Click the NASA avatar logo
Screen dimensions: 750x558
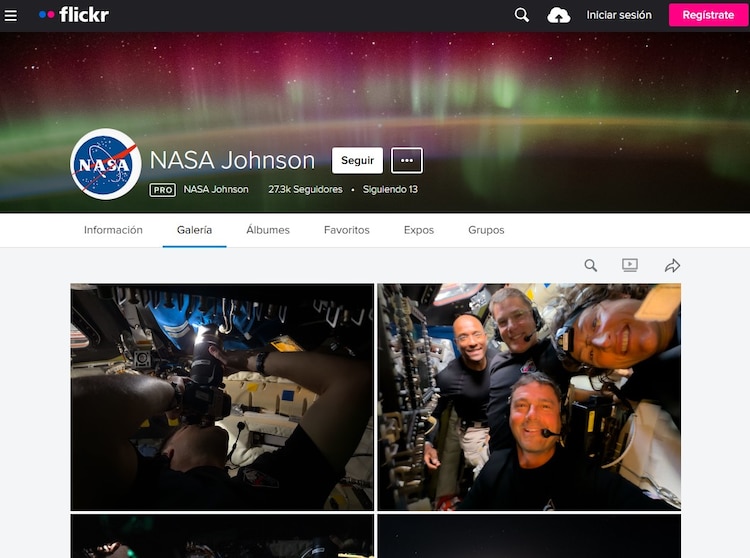tap(106, 164)
